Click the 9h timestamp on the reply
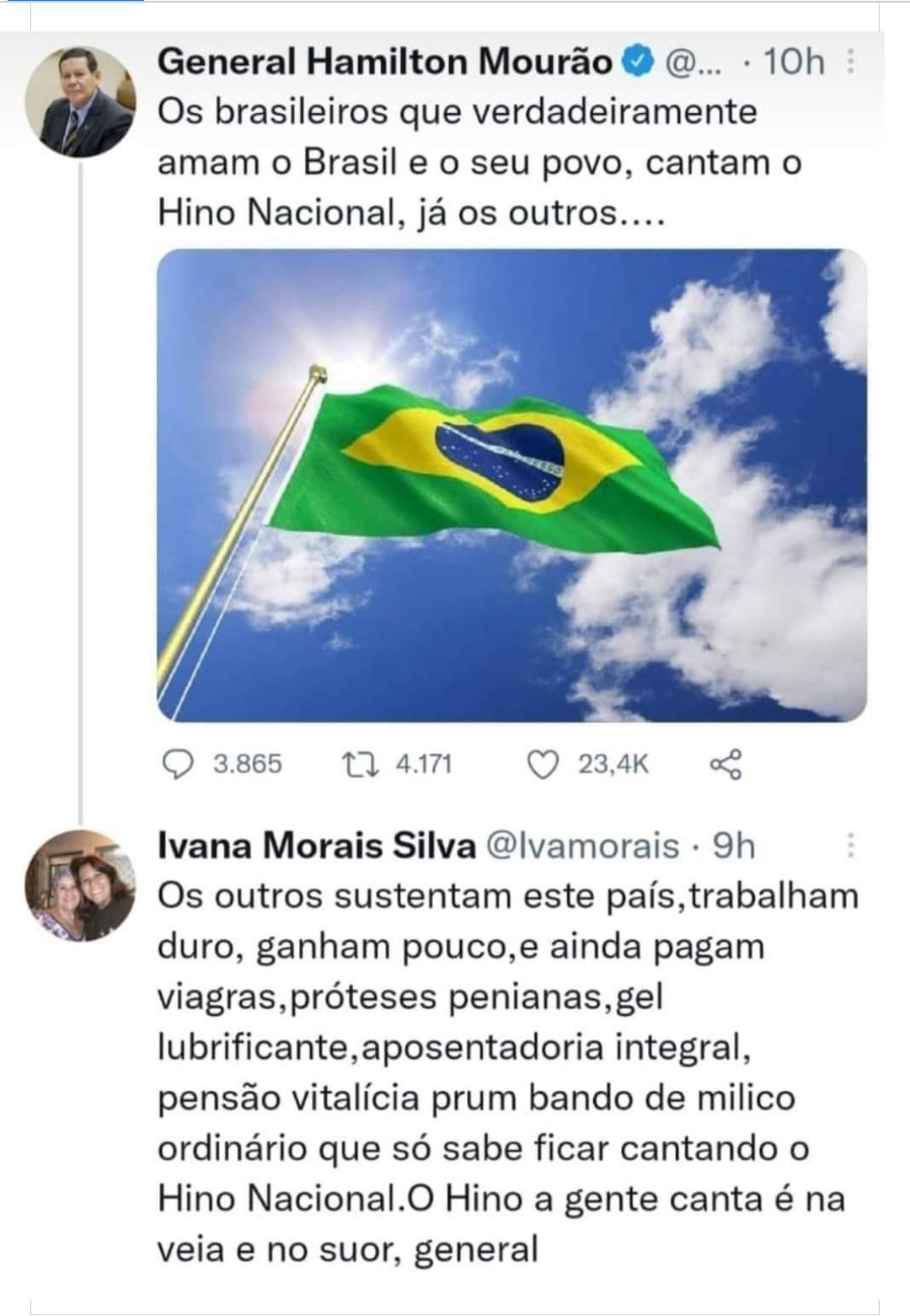Image resolution: width=910 pixels, height=1316 pixels. 734,845
